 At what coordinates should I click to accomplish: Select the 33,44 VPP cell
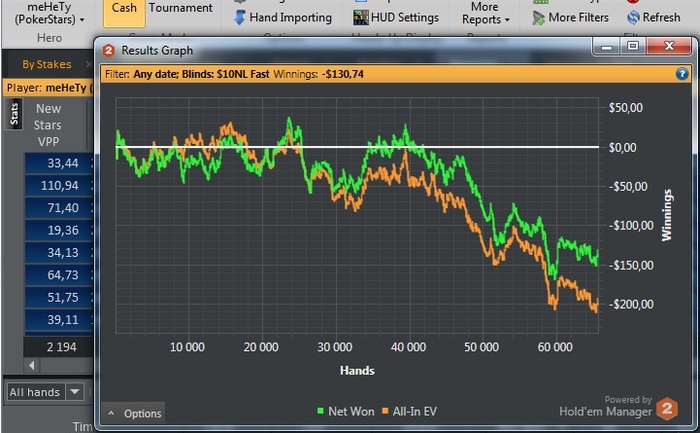58,163
